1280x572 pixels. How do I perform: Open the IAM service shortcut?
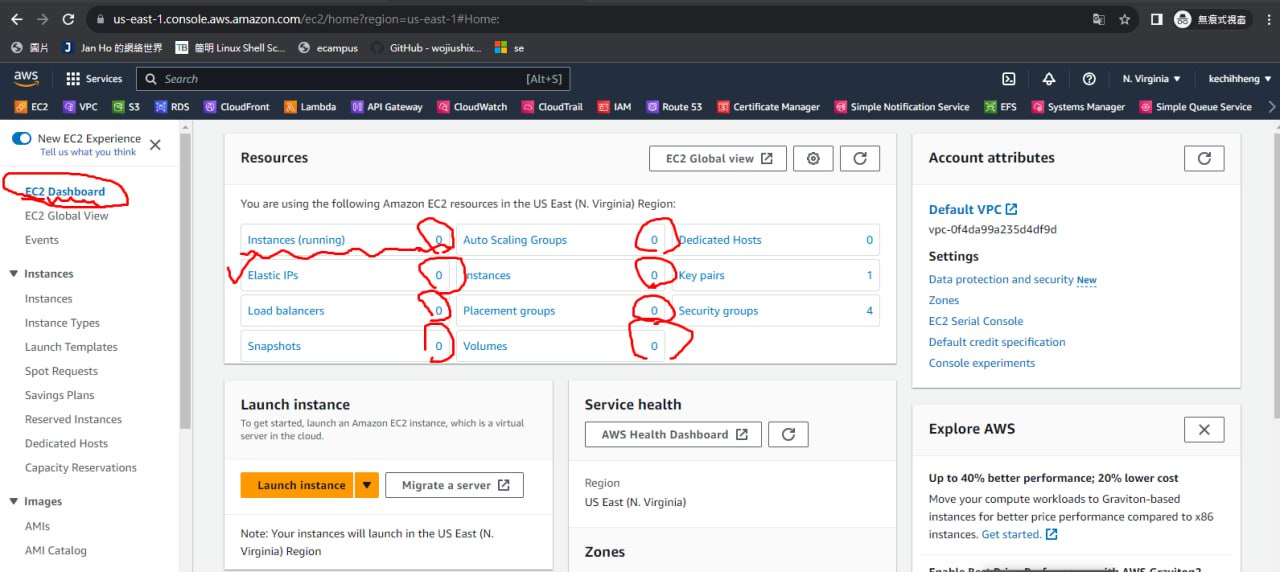[614, 107]
